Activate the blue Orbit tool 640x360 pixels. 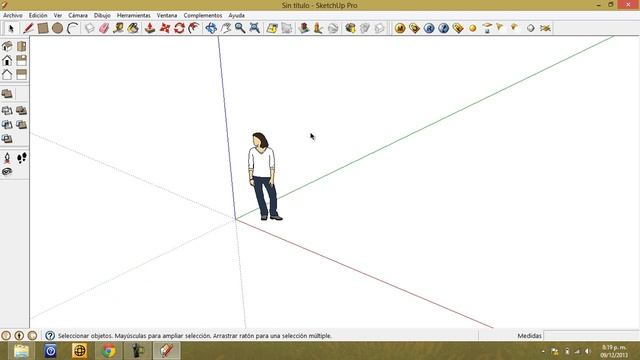pos(211,28)
